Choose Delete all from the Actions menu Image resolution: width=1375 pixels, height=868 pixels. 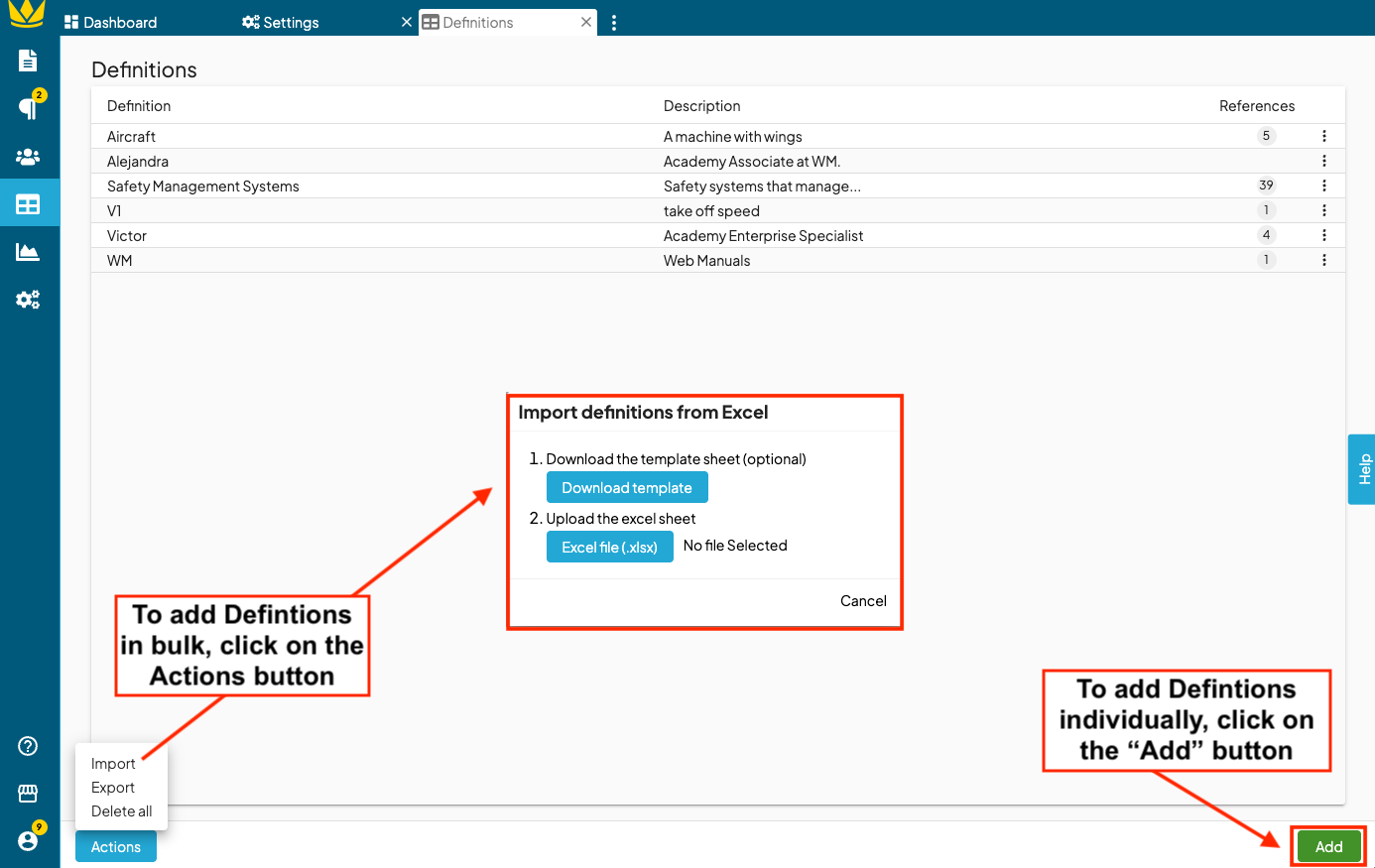tap(122, 811)
